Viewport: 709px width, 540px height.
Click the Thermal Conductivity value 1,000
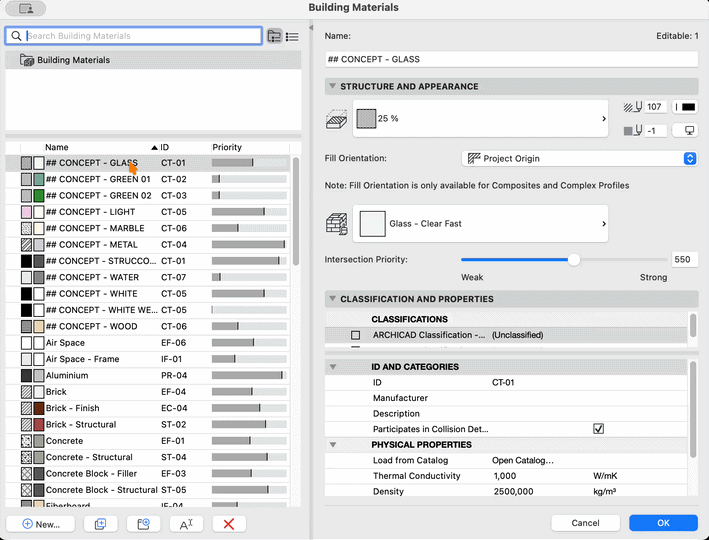tap(505, 476)
